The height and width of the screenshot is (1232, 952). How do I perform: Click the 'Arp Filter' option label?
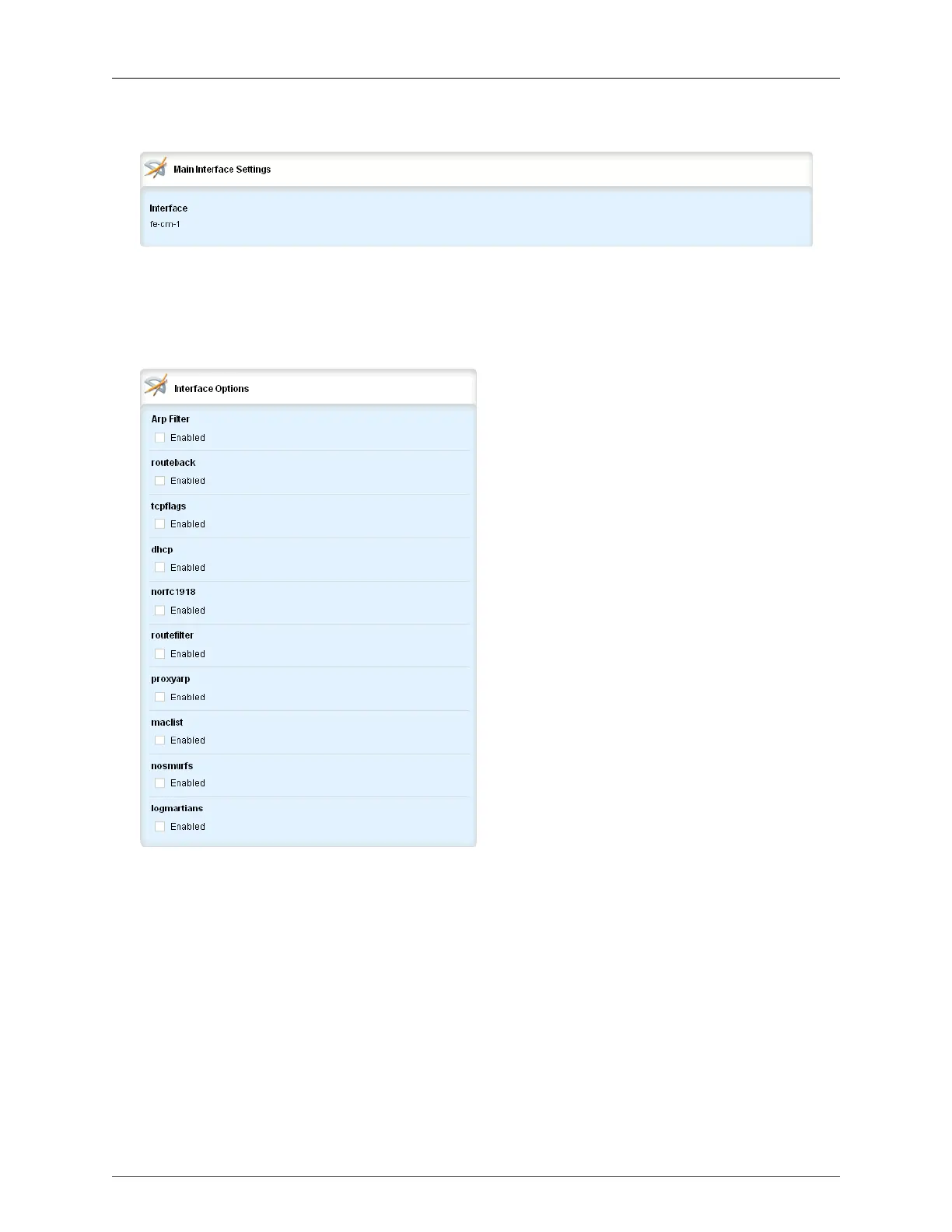point(170,419)
